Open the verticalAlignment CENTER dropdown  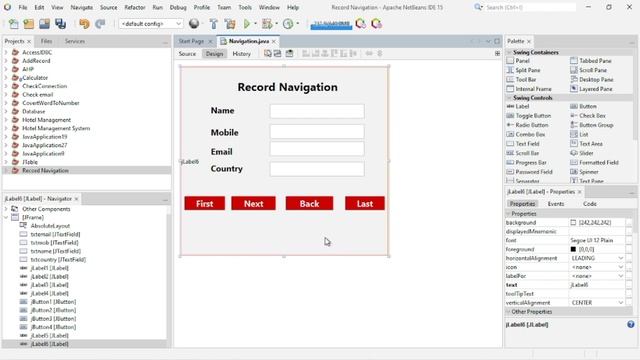[x=620, y=303]
